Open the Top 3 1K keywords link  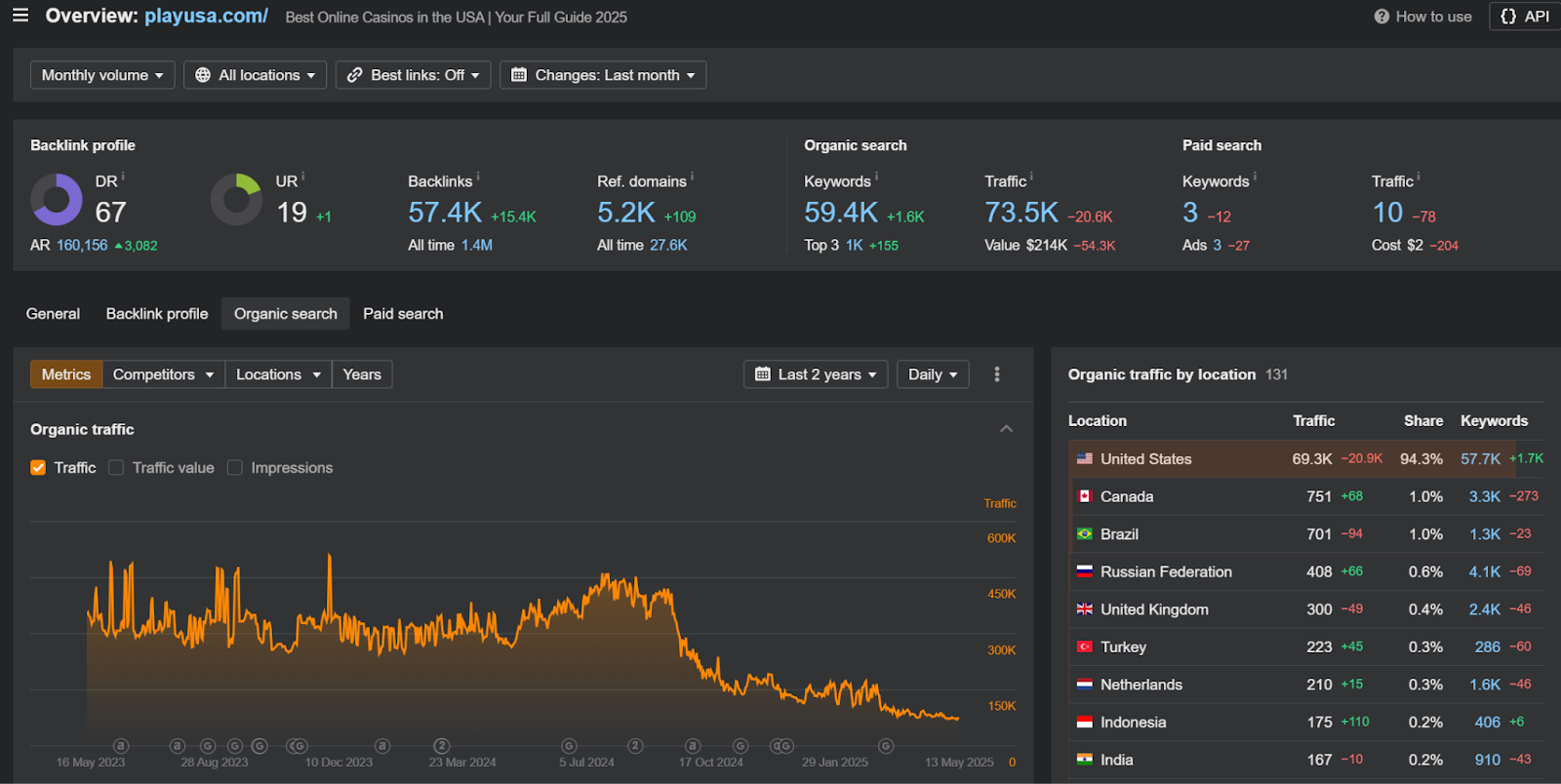[x=854, y=246]
